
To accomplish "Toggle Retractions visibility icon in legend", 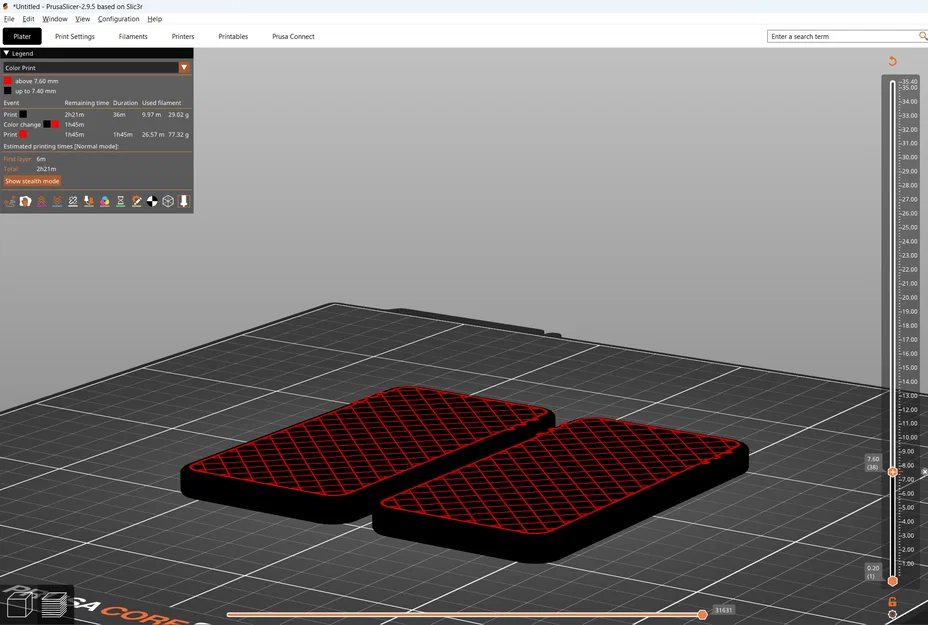I will click(41, 202).
